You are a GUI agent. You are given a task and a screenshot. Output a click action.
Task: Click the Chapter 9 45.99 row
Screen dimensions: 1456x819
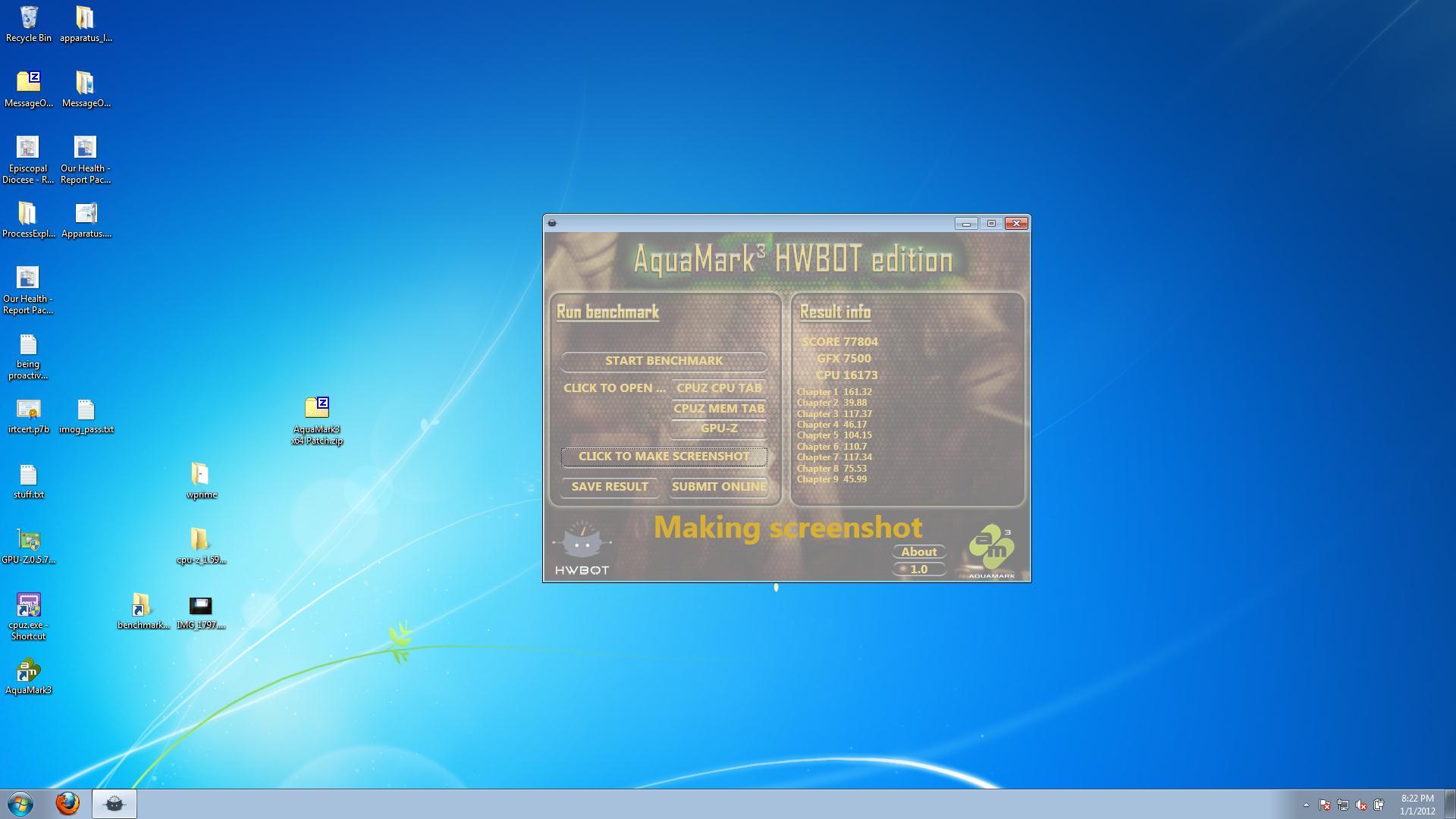coord(831,479)
